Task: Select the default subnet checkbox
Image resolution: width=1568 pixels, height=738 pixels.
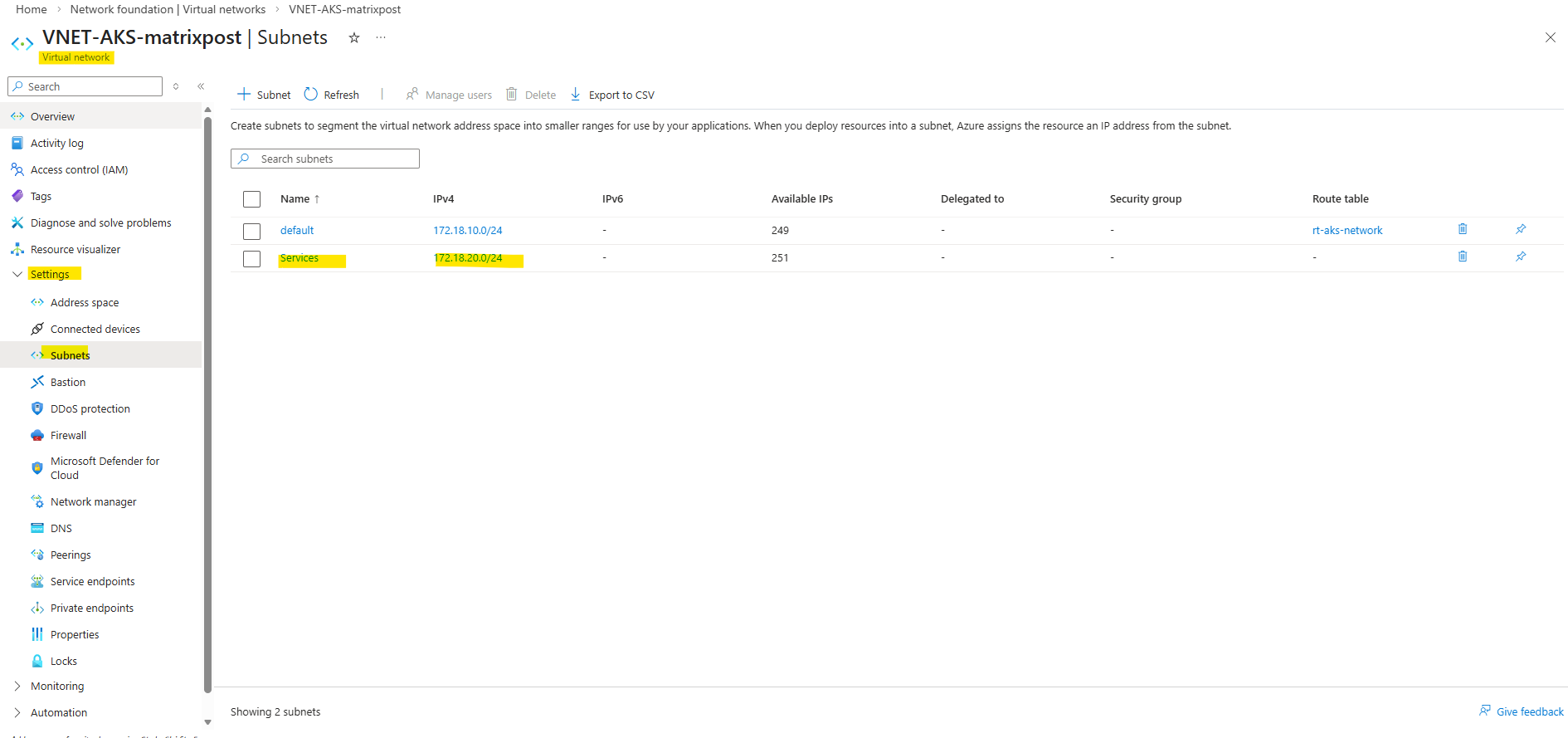Action: click(252, 231)
